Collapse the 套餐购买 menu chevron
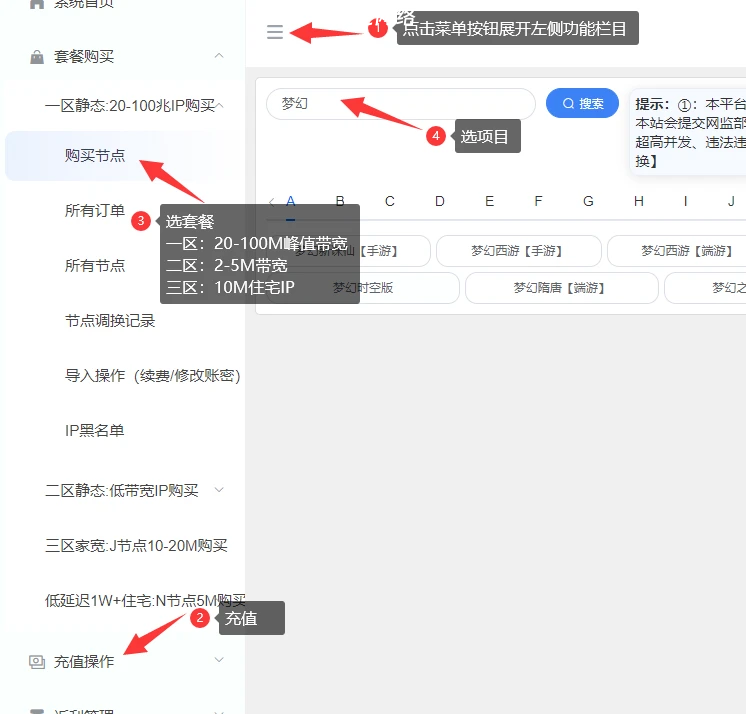This screenshot has width=746, height=714. click(x=219, y=56)
